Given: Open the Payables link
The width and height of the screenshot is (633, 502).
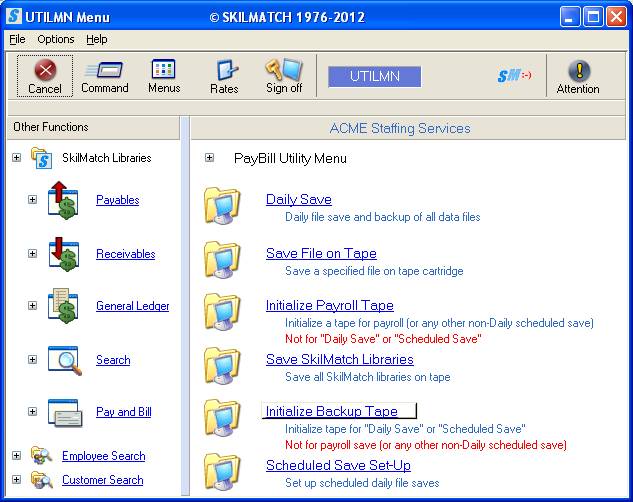Looking at the screenshot, I should pyautogui.click(x=117, y=200).
